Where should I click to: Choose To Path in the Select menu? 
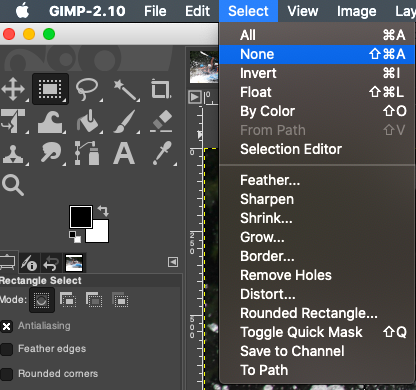point(317,370)
